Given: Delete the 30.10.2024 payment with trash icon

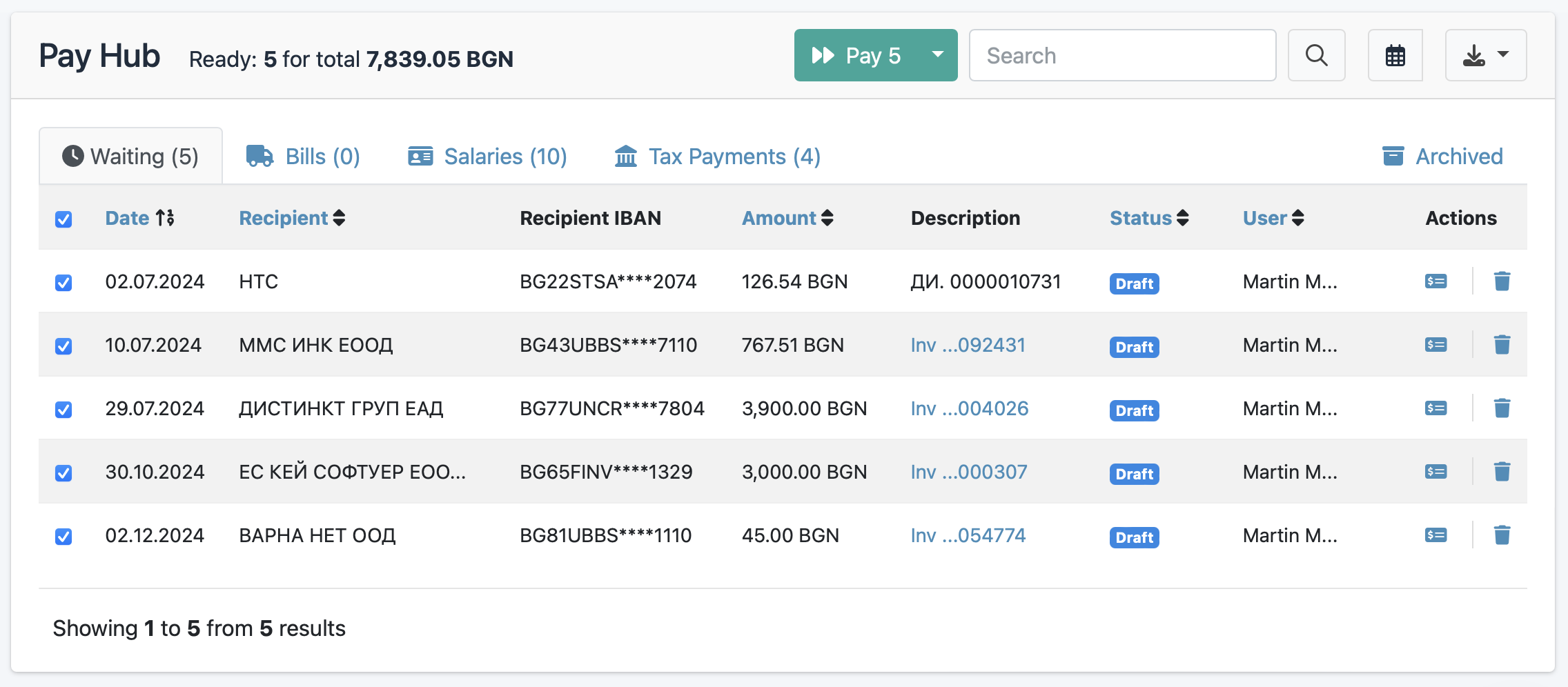Looking at the screenshot, I should pyautogui.click(x=1502, y=472).
